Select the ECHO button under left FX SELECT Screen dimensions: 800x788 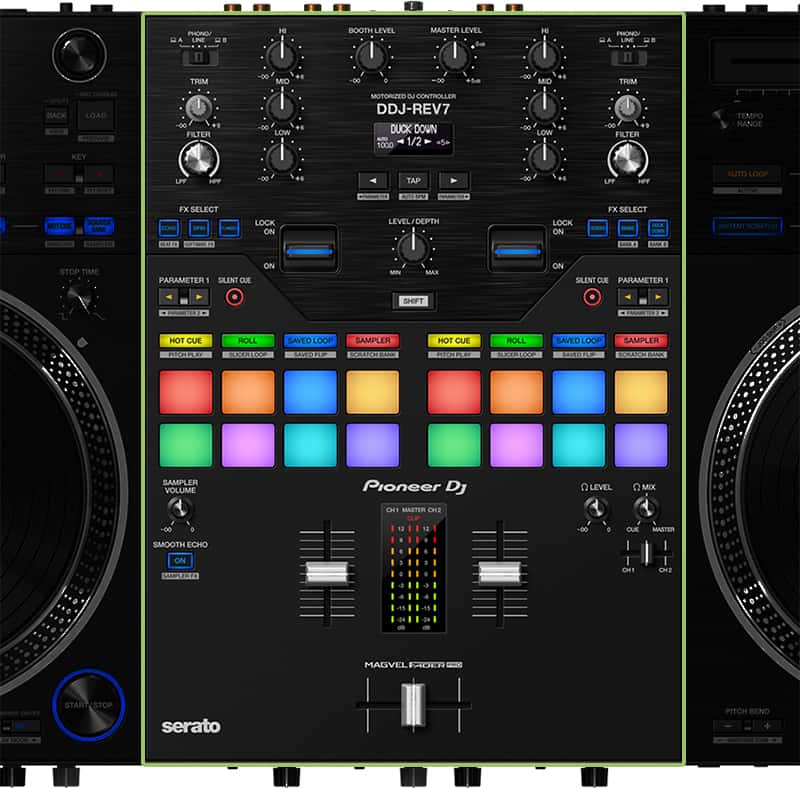click(169, 228)
